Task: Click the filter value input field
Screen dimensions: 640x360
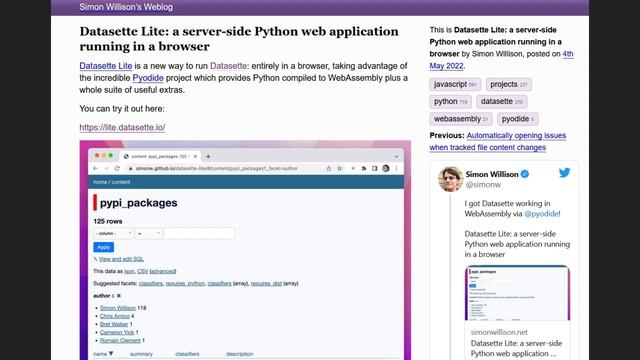Action: pos(199,233)
